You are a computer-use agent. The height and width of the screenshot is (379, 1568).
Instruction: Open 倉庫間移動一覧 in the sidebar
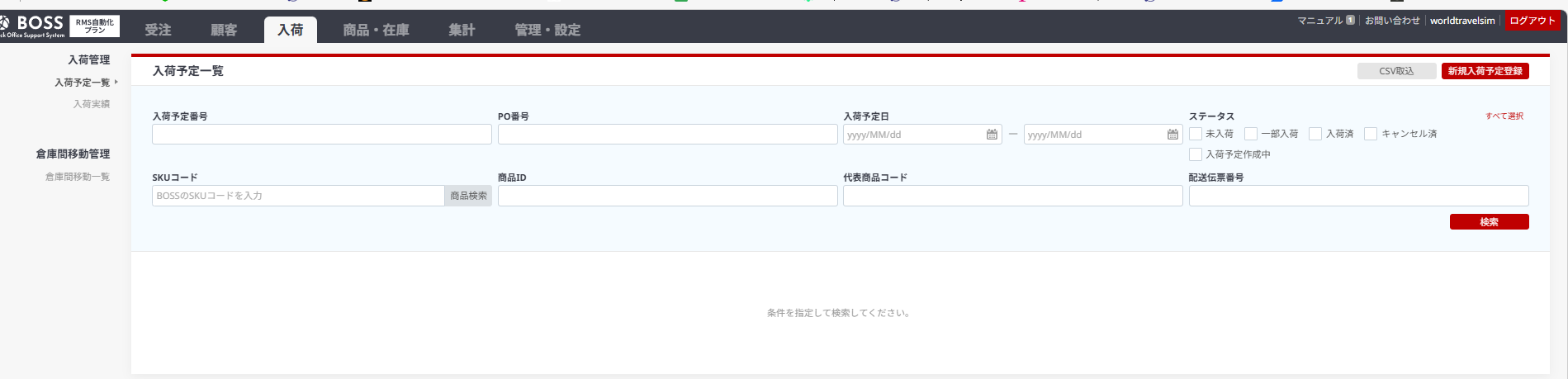click(78, 177)
